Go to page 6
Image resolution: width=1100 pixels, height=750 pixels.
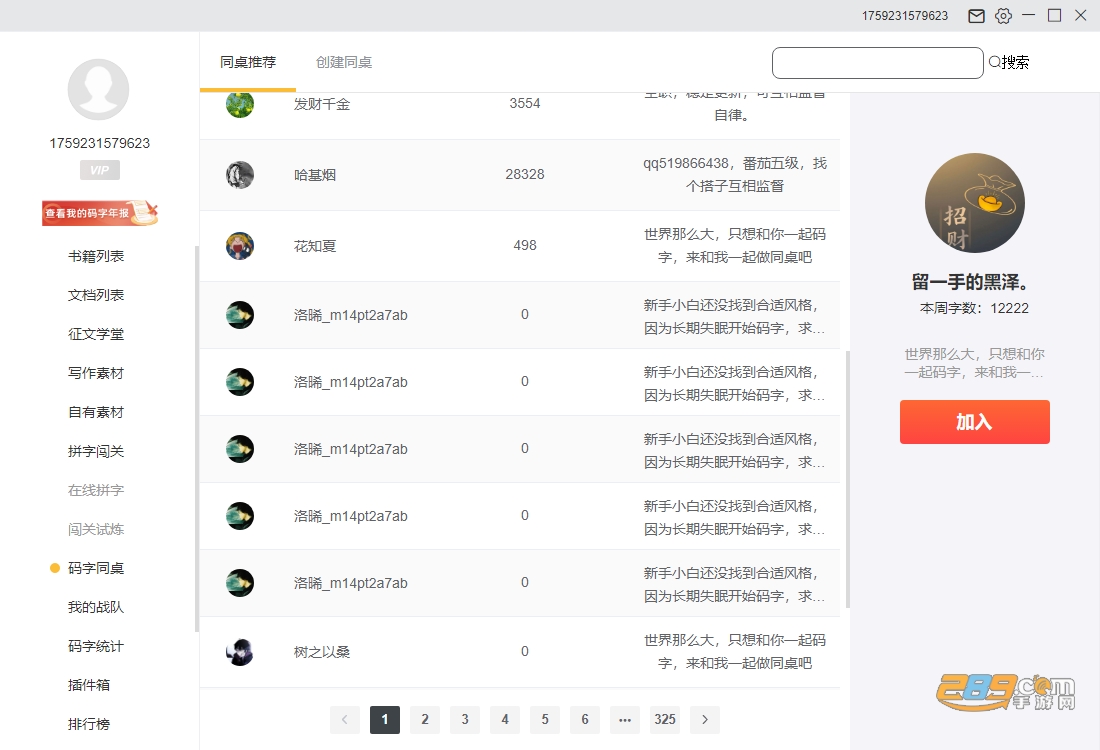tap(584, 720)
